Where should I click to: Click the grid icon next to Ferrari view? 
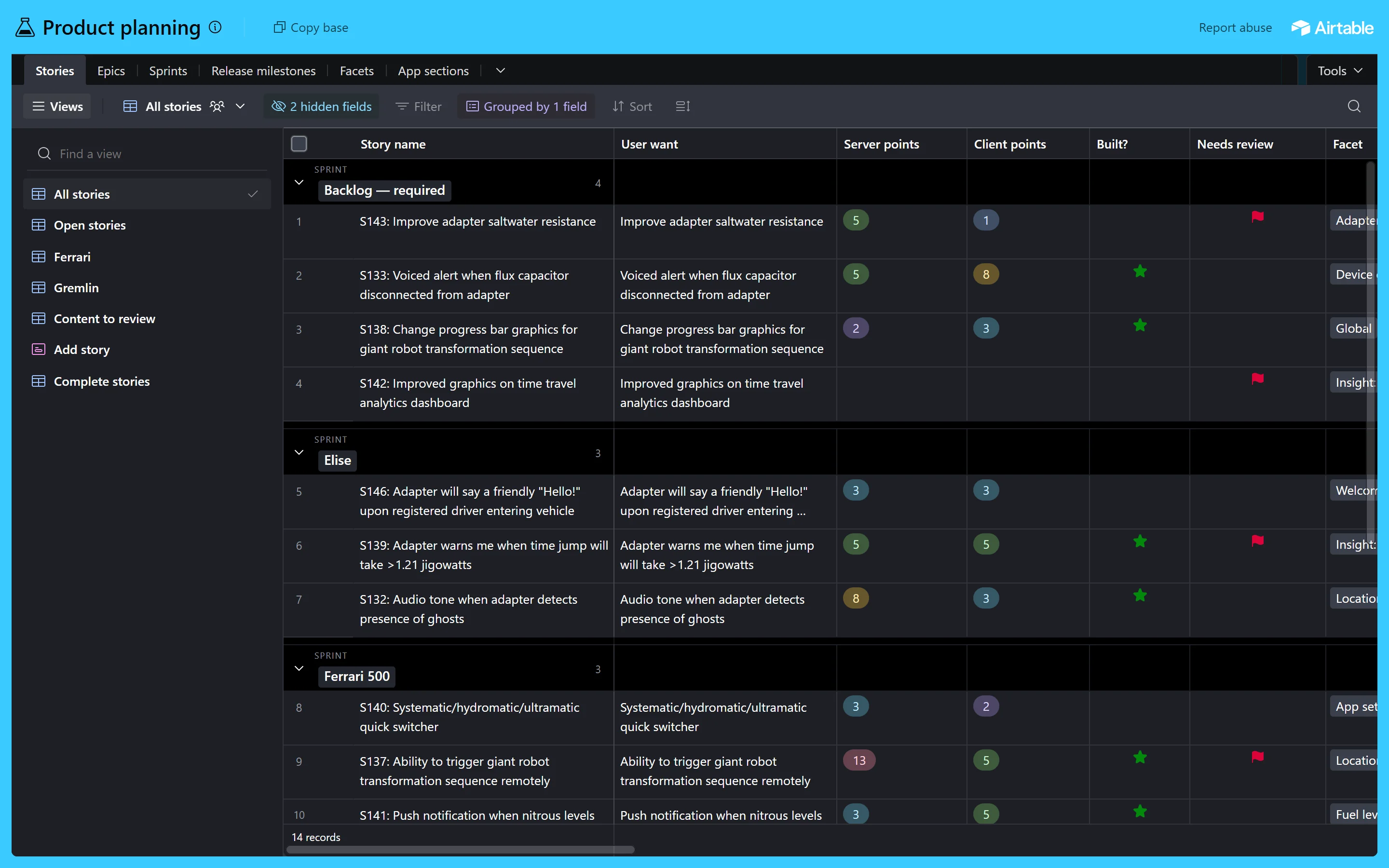[x=39, y=257]
